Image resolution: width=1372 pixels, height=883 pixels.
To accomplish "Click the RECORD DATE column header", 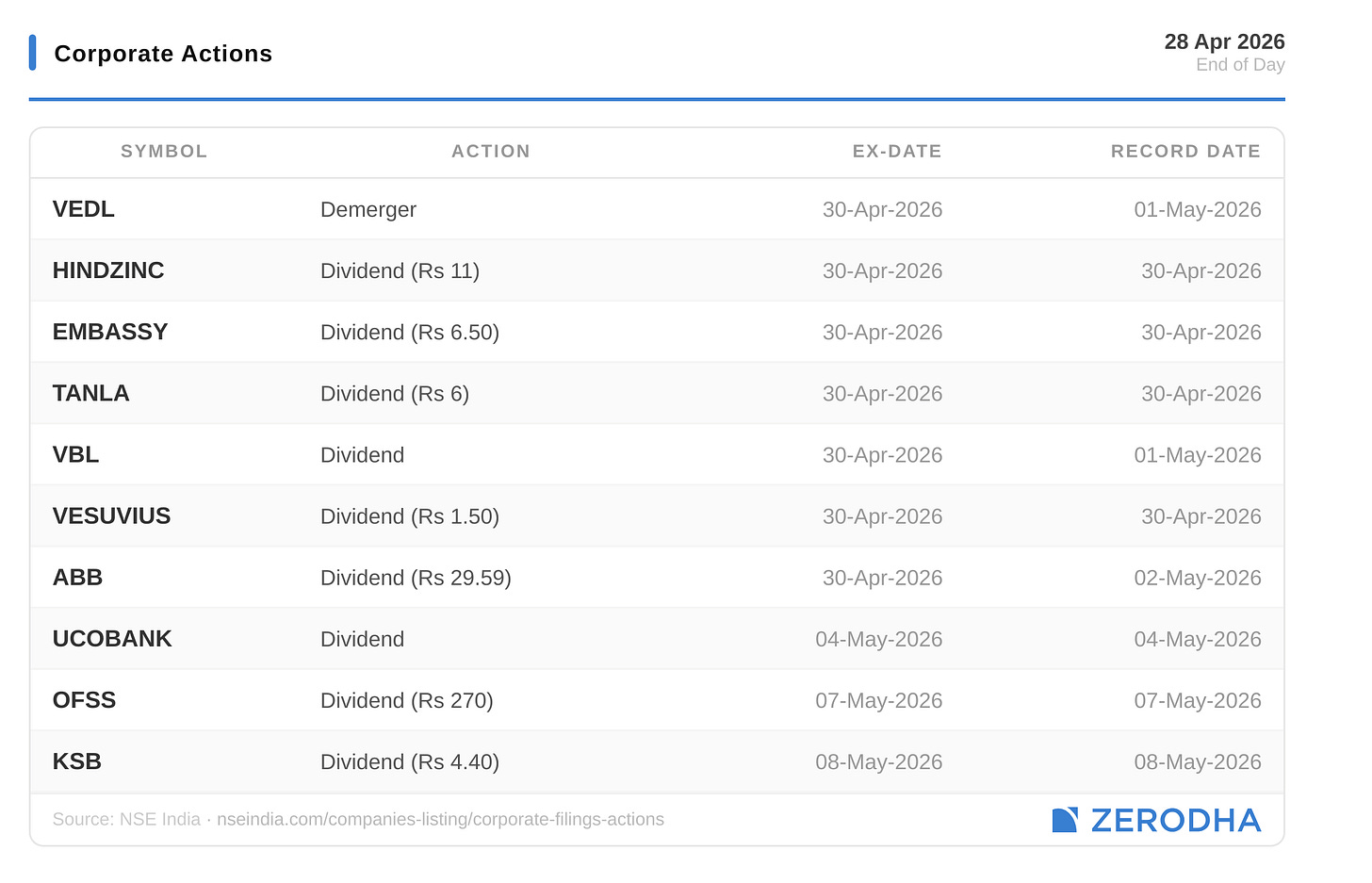I will 1185,151.
